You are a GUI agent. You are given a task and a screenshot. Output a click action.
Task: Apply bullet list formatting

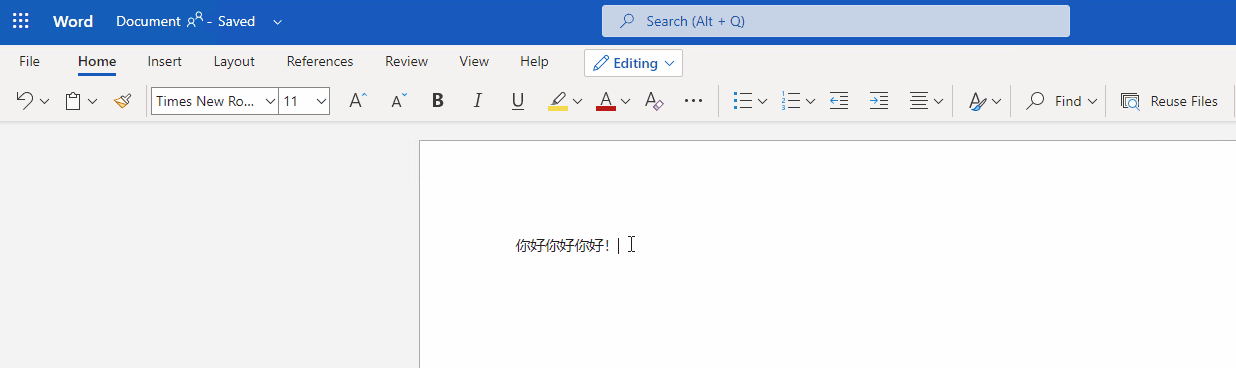coord(742,101)
